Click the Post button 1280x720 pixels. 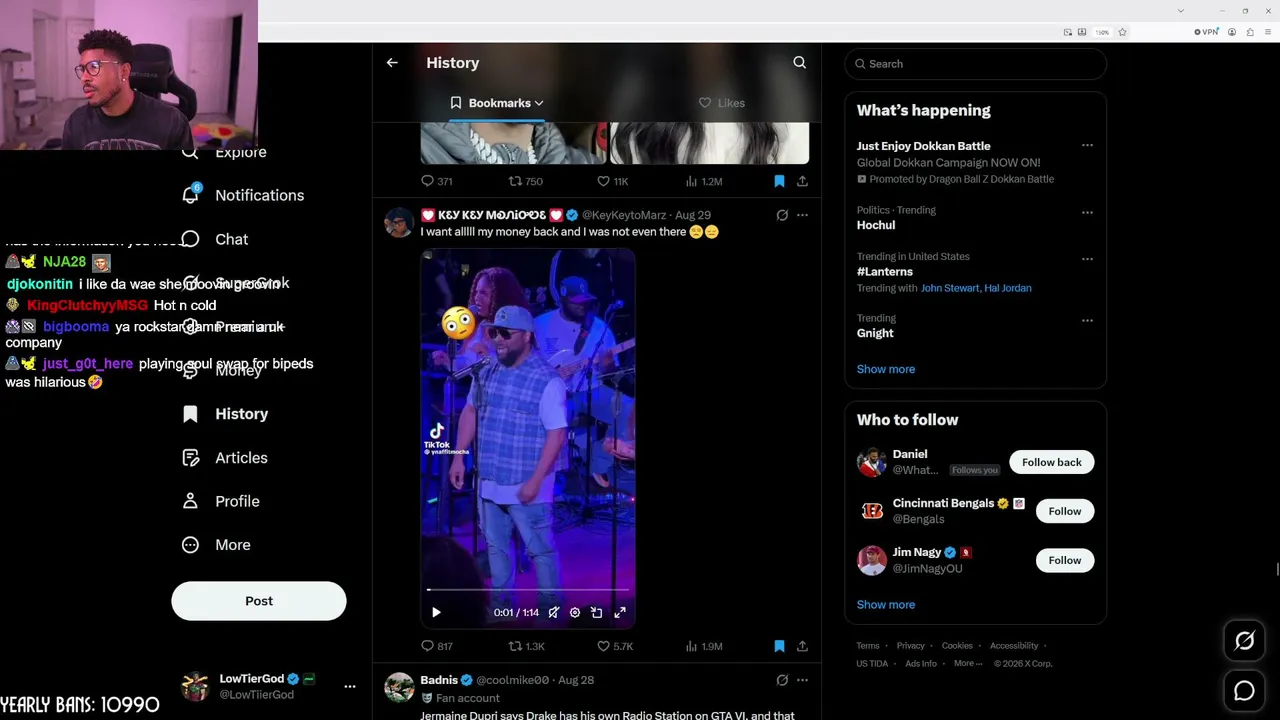coord(259,601)
